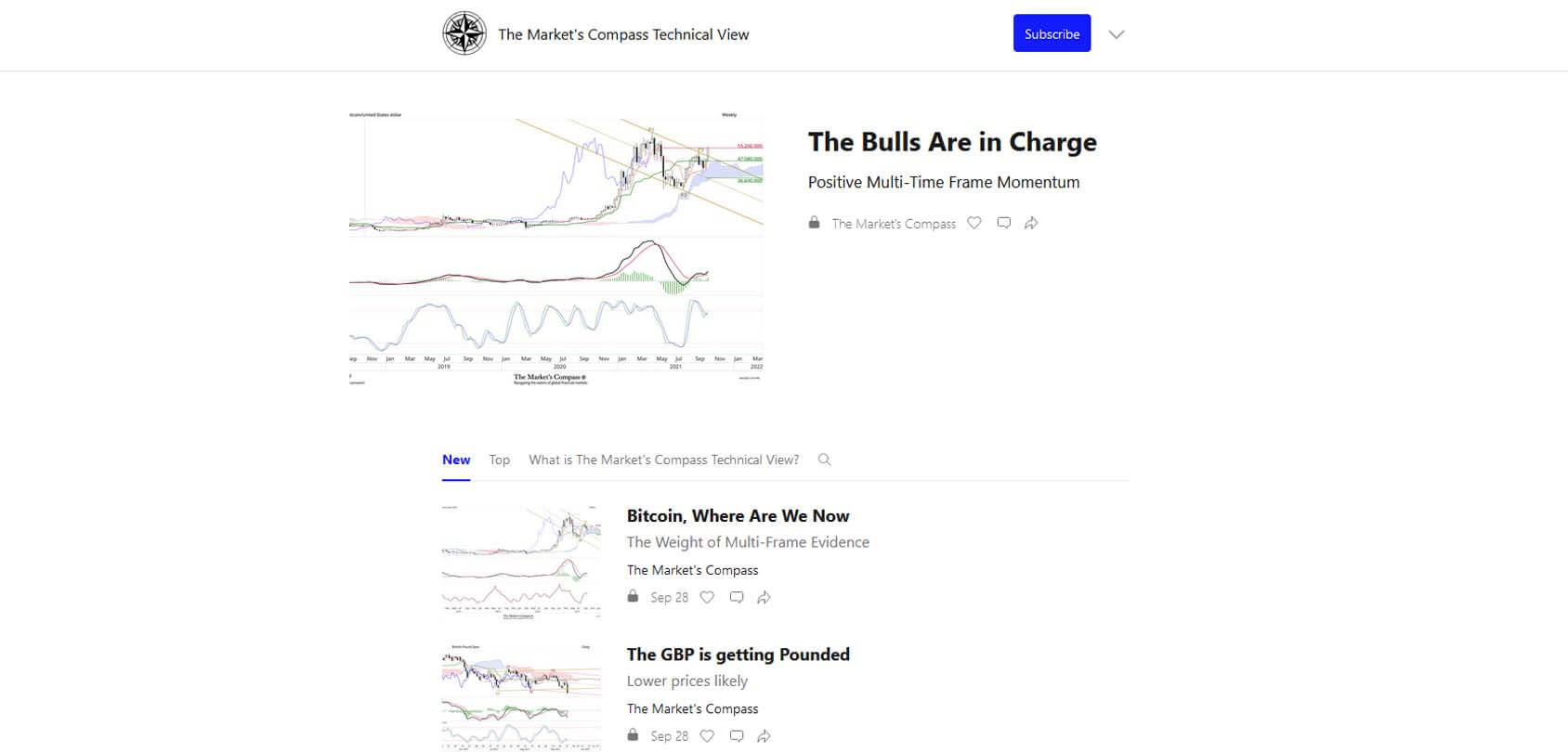This screenshot has height=752, width=1568.
Task: Like the "Bitcoin, Where Are We Now" post
Action: pos(707,597)
